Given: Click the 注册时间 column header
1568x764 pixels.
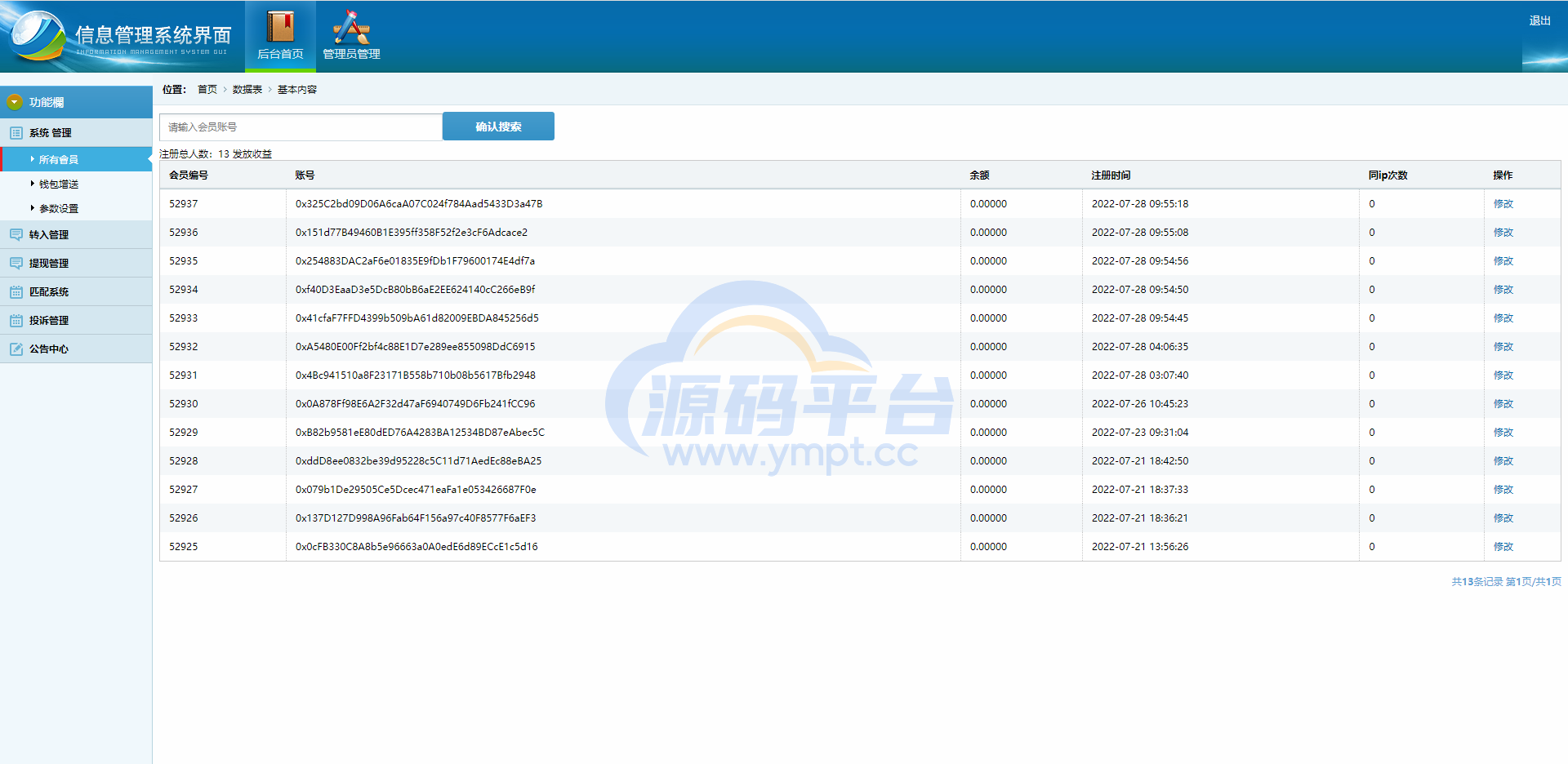Looking at the screenshot, I should 1111,175.
